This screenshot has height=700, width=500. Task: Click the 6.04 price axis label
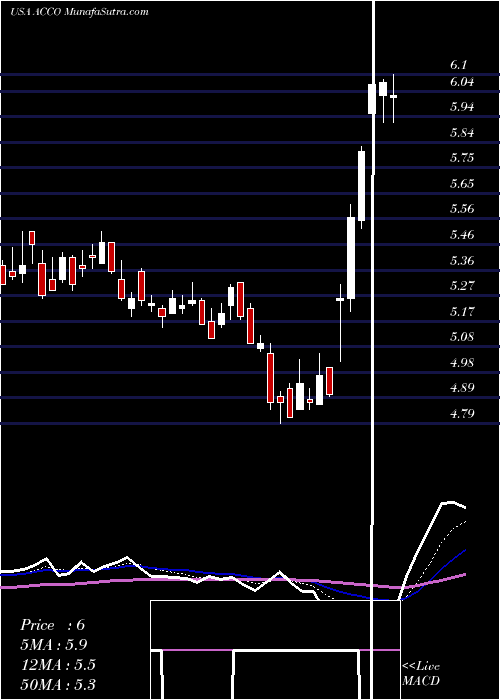pyautogui.click(x=462, y=82)
